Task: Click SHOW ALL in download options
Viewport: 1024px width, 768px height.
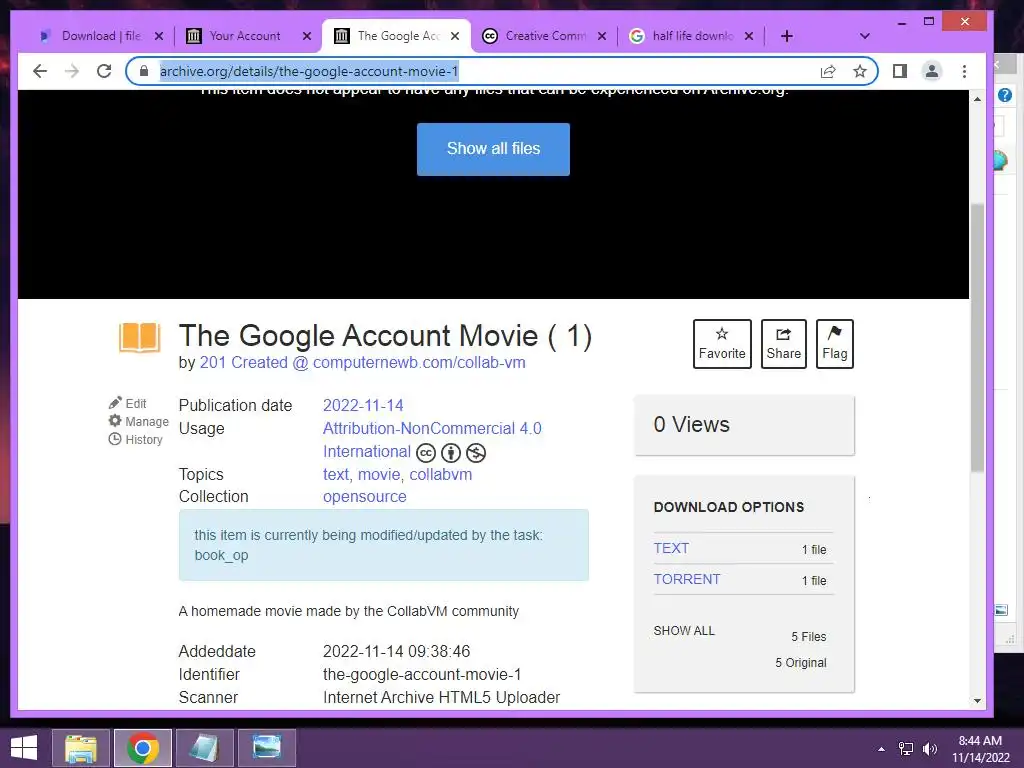Action: pyautogui.click(x=684, y=631)
